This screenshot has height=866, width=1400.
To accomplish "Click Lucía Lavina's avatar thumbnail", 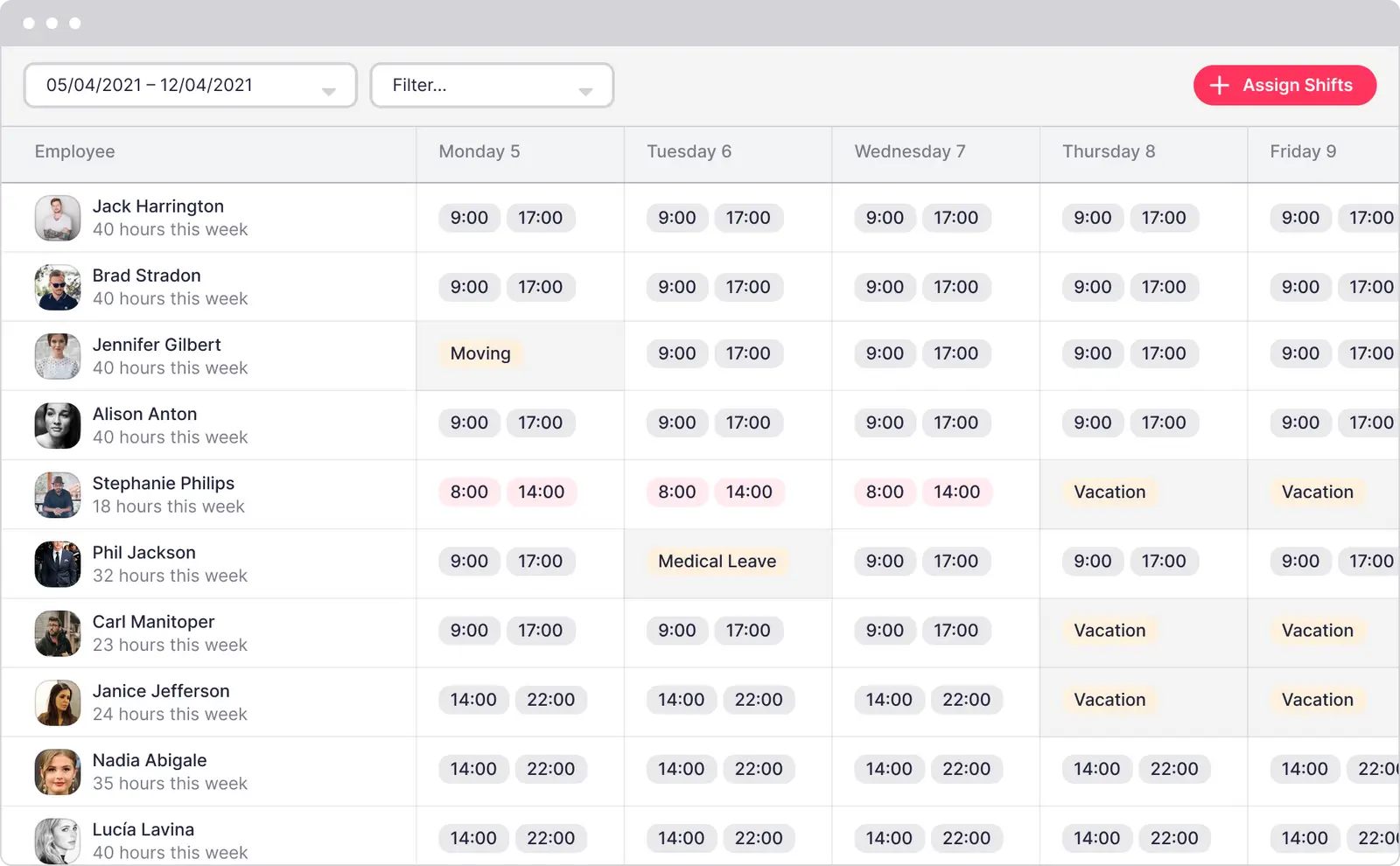I will click(57, 840).
